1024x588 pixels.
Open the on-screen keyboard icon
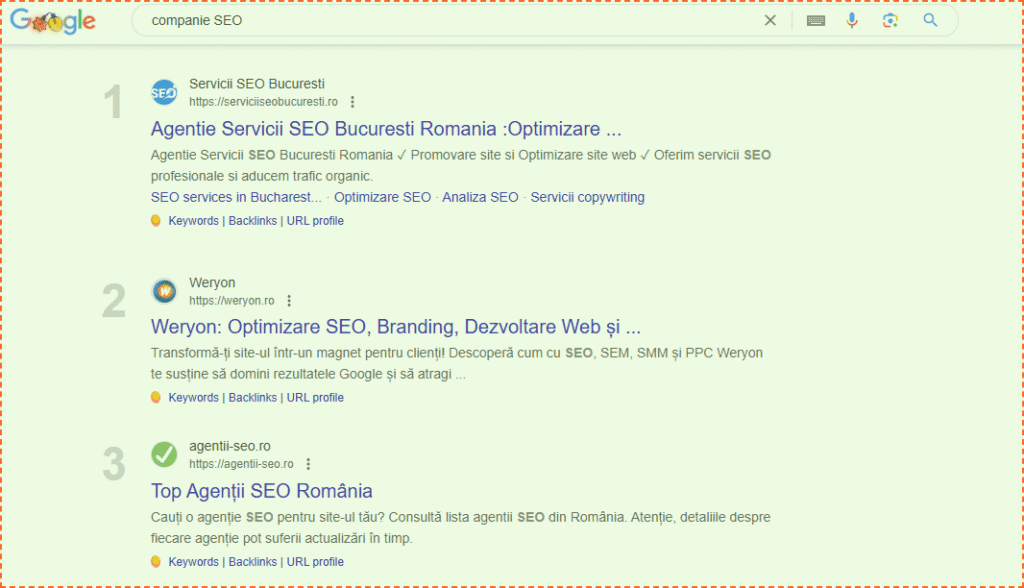(815, 20)
